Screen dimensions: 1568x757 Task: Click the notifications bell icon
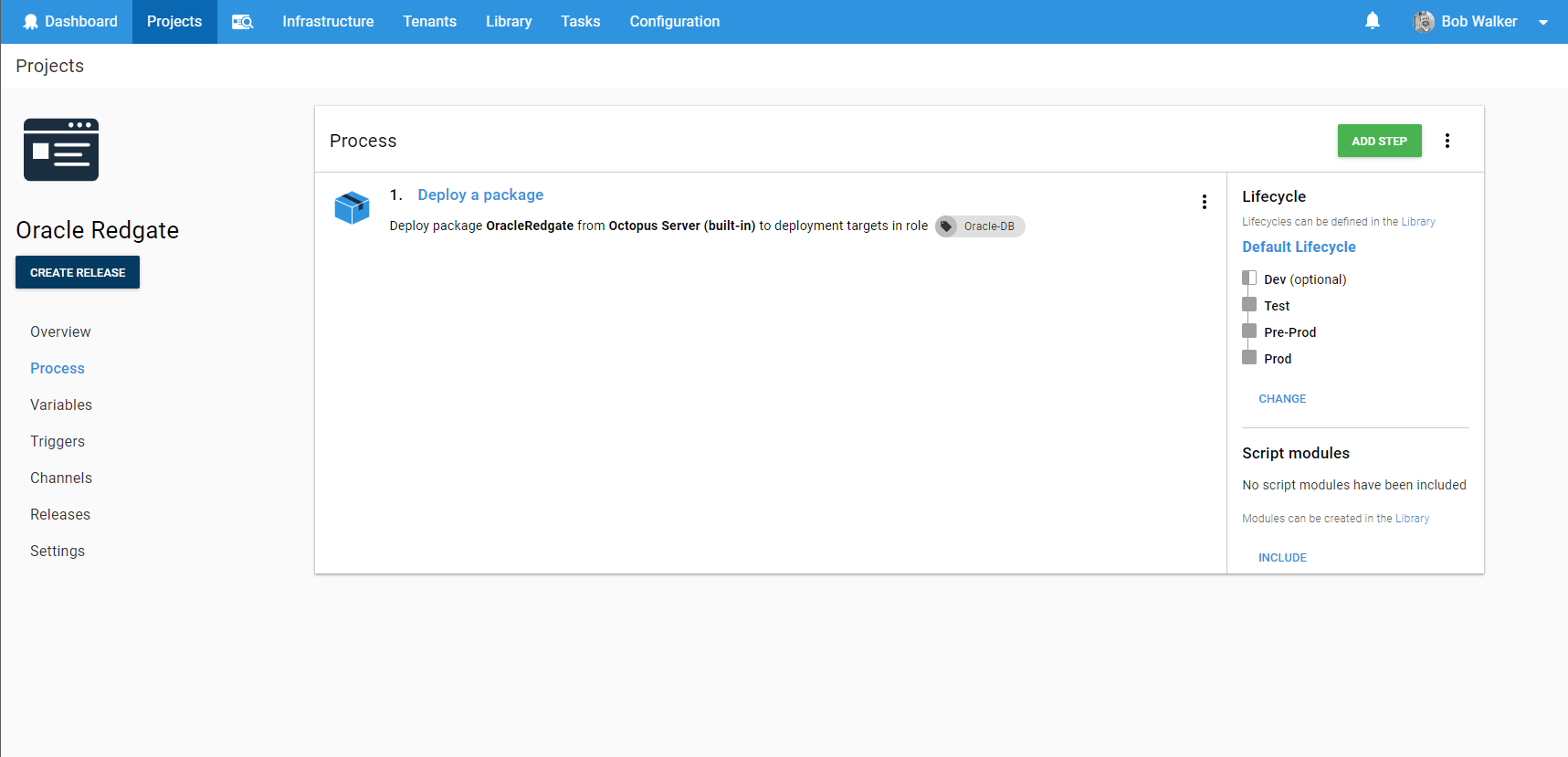point(1372,21)
